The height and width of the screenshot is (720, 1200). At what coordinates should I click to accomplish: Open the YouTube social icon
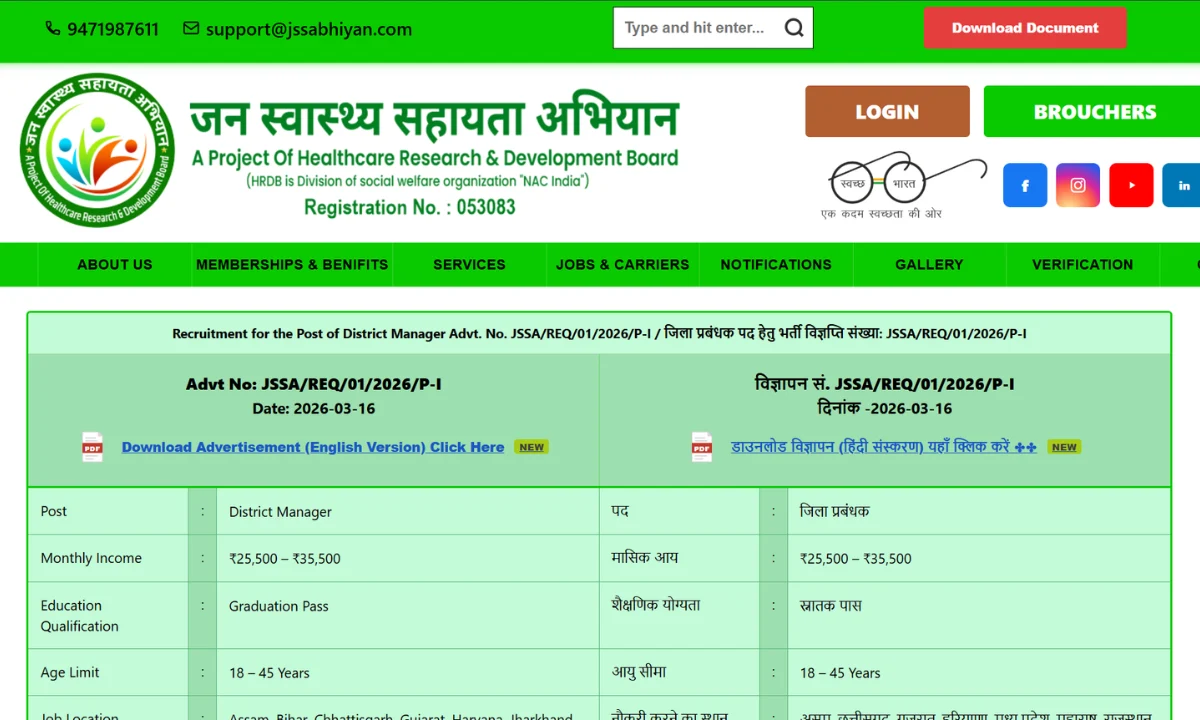pos(1131,185)
